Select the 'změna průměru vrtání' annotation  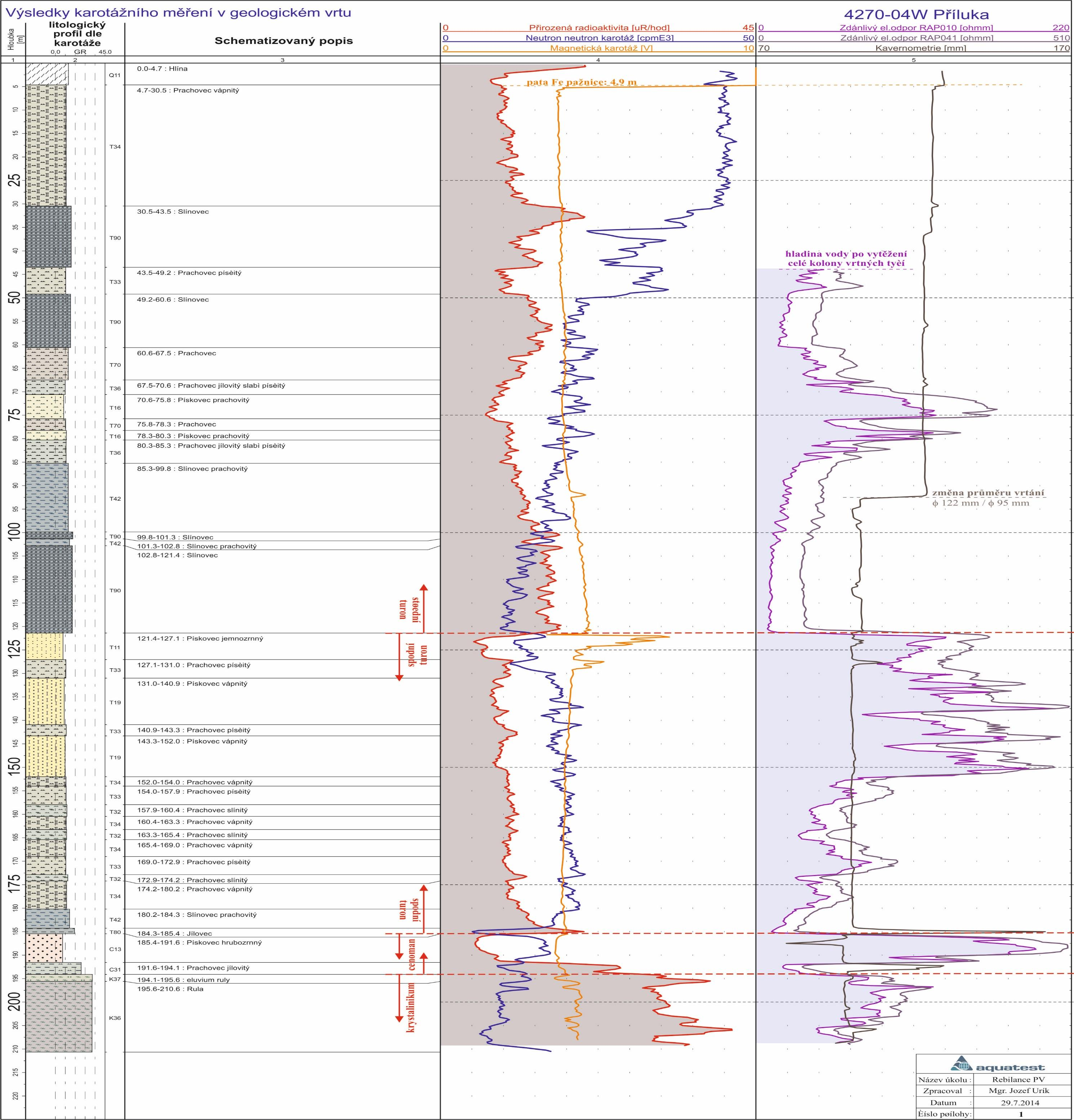click(x=989, y=492)
